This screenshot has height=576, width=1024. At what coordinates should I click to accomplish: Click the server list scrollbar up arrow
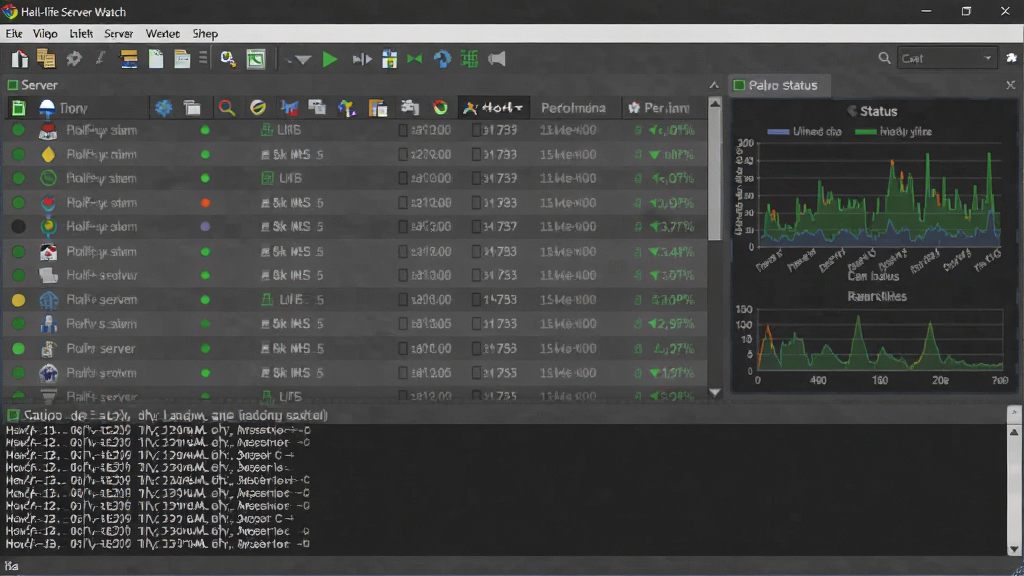(715, 104)
